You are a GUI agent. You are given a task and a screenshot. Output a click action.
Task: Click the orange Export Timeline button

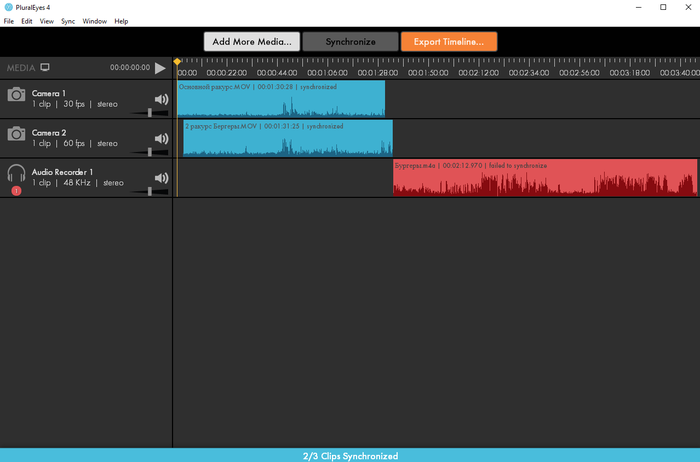coord(449,42)
